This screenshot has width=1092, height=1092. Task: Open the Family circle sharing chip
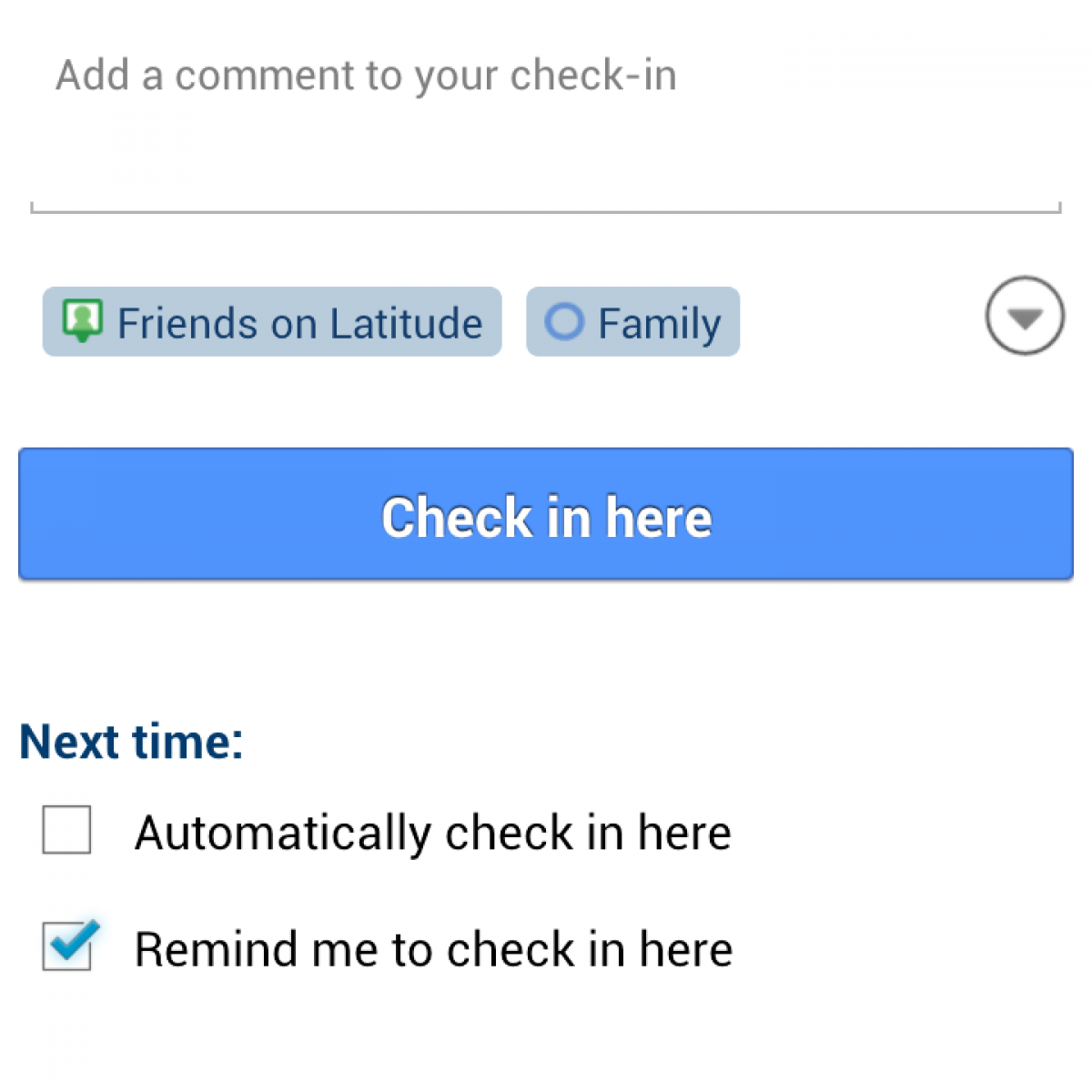(x=632, y=322)
